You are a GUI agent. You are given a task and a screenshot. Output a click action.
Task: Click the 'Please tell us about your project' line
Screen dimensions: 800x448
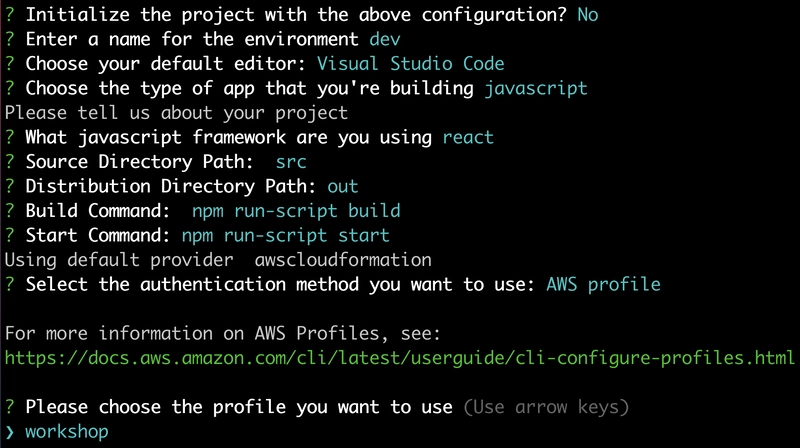177,113
